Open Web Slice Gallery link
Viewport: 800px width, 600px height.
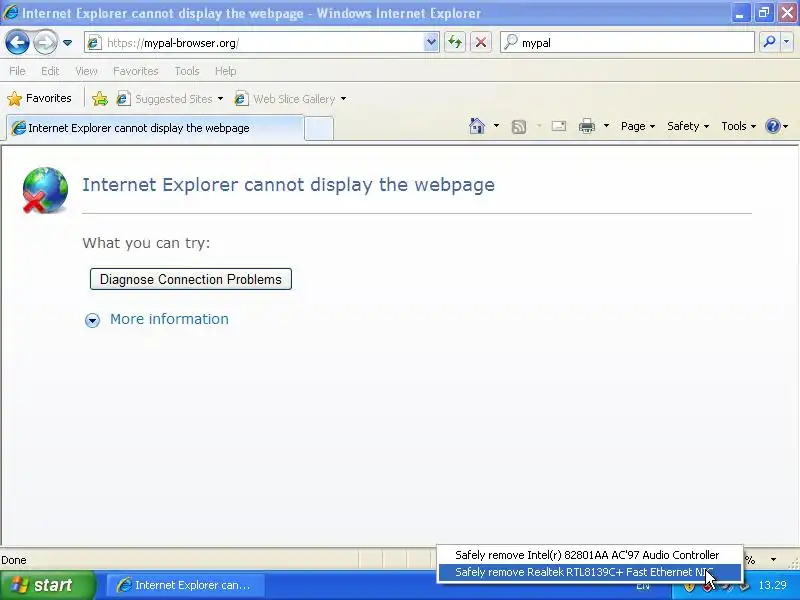pyautogui.click(x=290, y=98)
